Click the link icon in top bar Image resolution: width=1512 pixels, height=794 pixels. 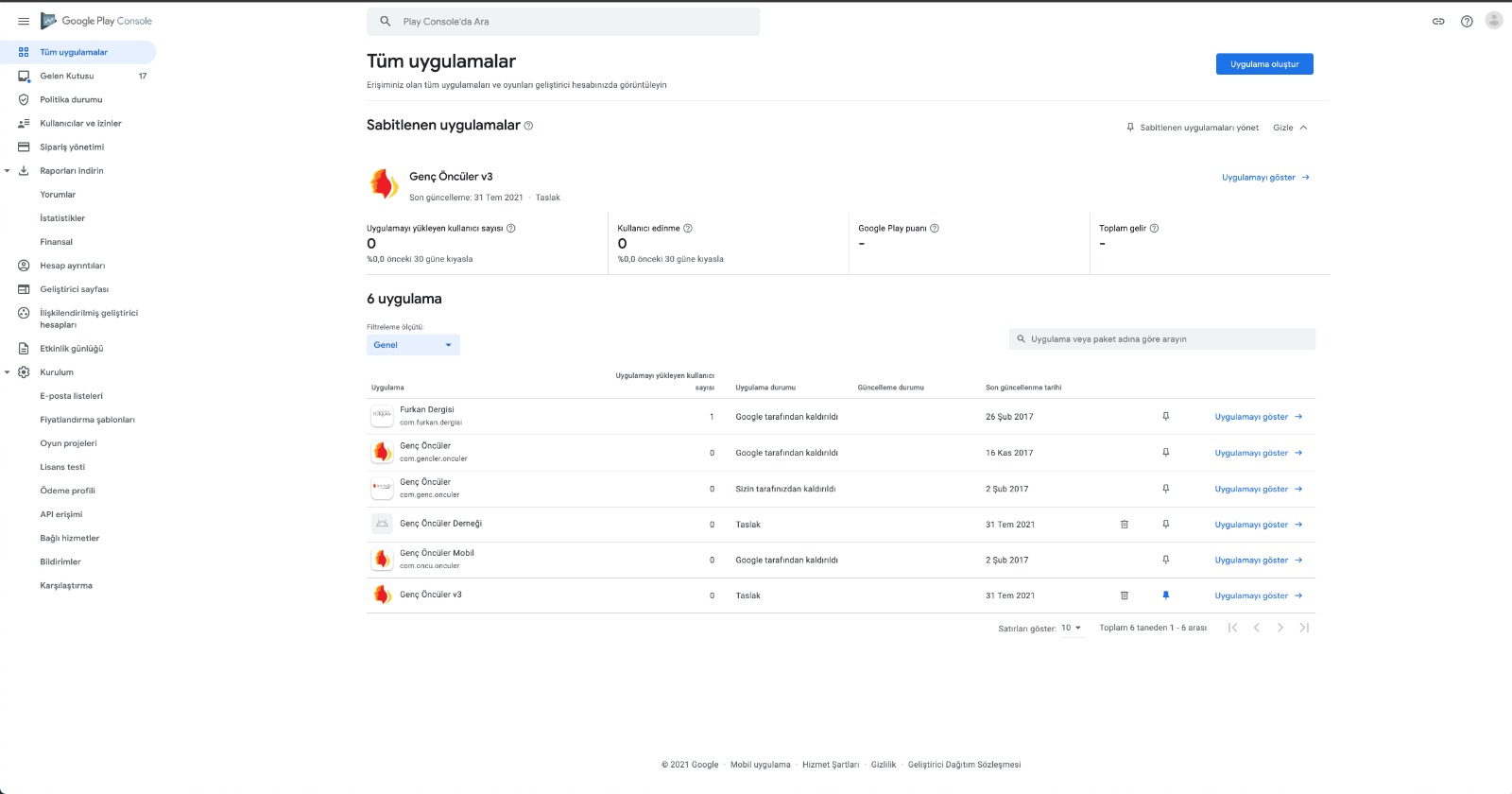click(x=1438, y=21)
